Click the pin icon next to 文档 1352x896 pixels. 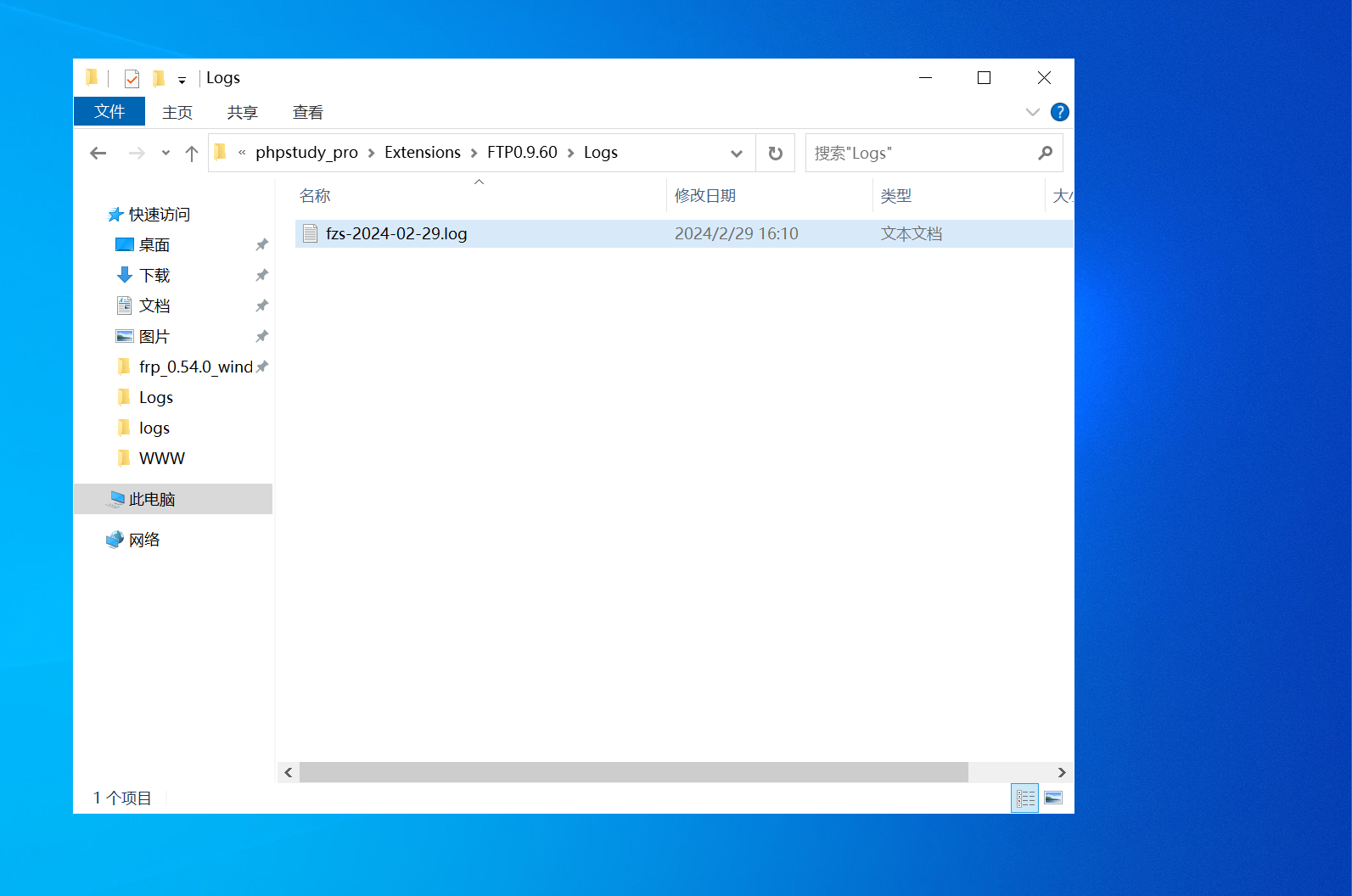(262, 305)
